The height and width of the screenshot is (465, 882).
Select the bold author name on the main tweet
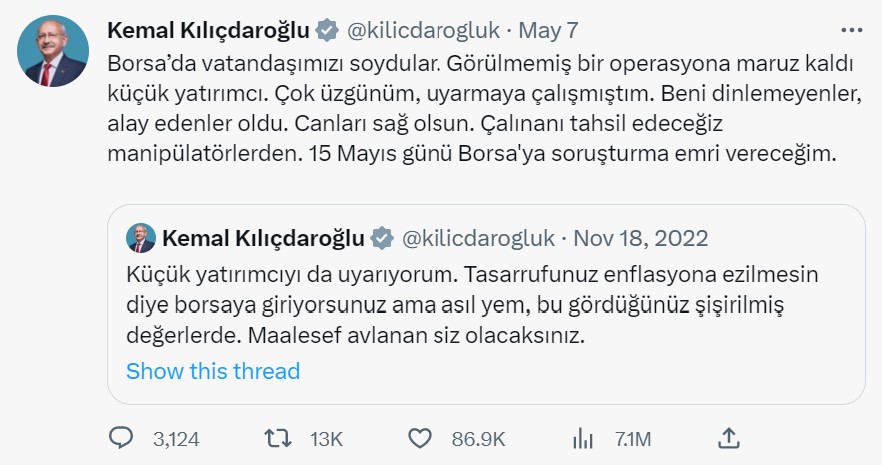pyautogui.click(x=208, y=31)
